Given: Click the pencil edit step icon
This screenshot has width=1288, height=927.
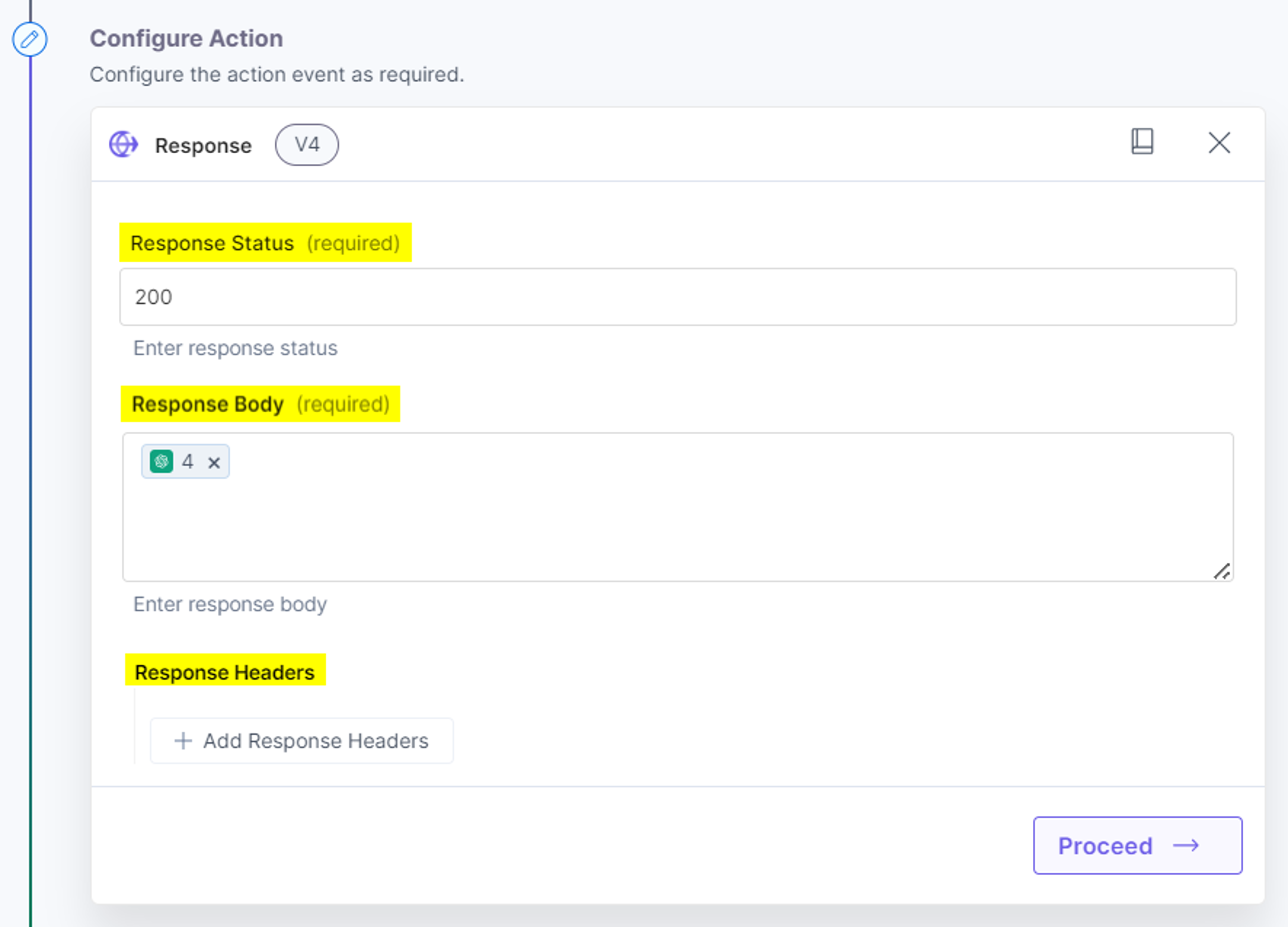Looking at the screenshot, I should click(x=30, y=39).
